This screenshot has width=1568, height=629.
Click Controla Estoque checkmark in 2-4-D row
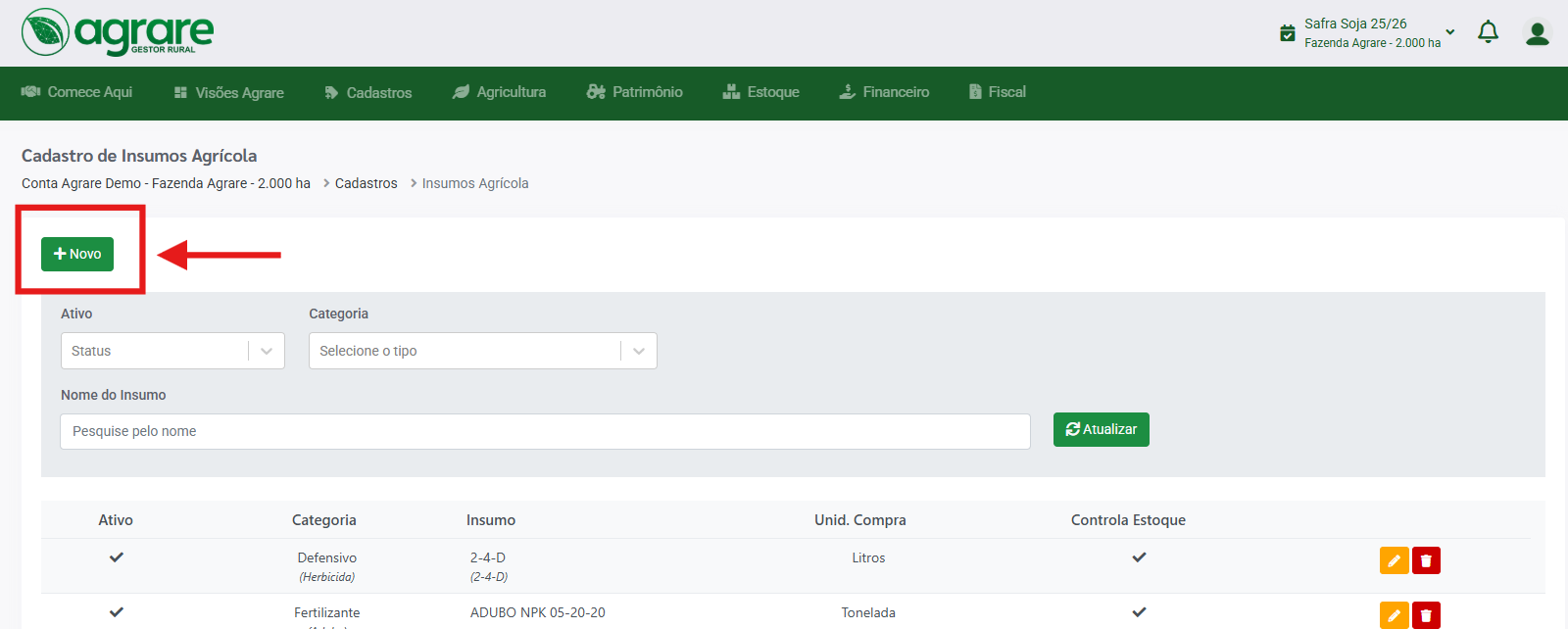click(x=1139, y=556)
